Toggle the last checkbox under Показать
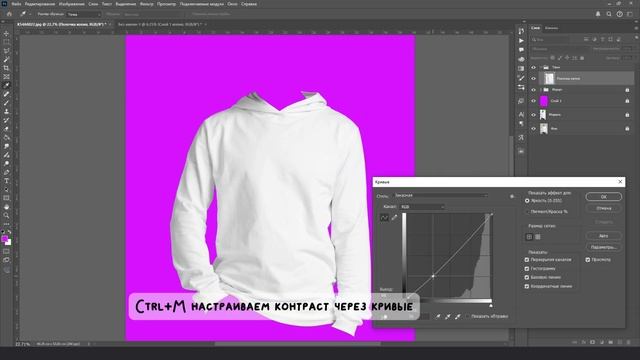This screenshot has width=640, height=360. (527, 287)
